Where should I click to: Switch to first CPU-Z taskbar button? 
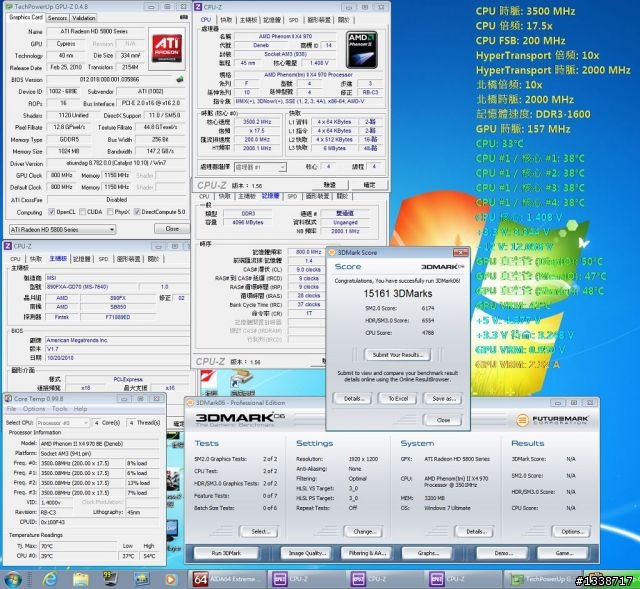click(307, 579)
